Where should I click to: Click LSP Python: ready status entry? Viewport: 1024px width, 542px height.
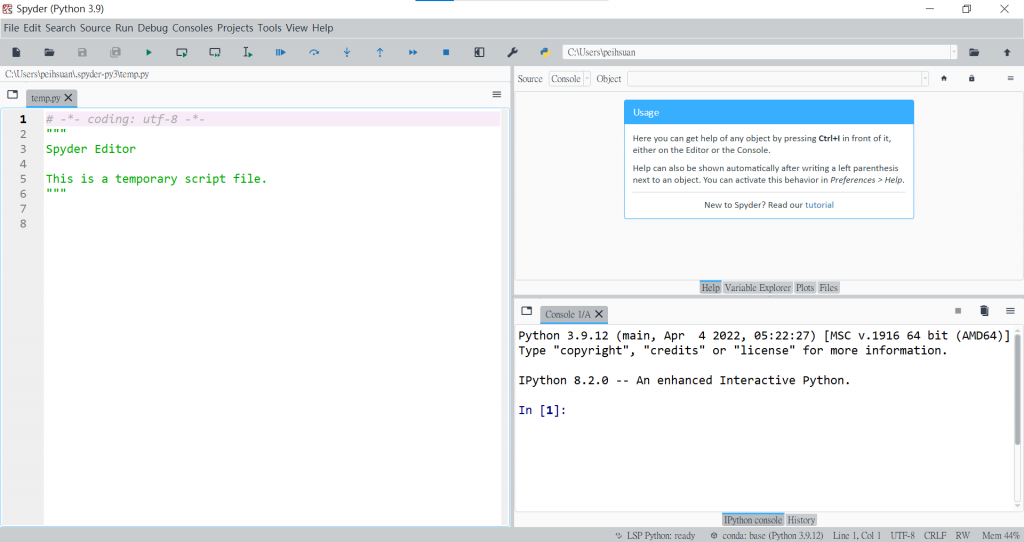coord(655,535)
